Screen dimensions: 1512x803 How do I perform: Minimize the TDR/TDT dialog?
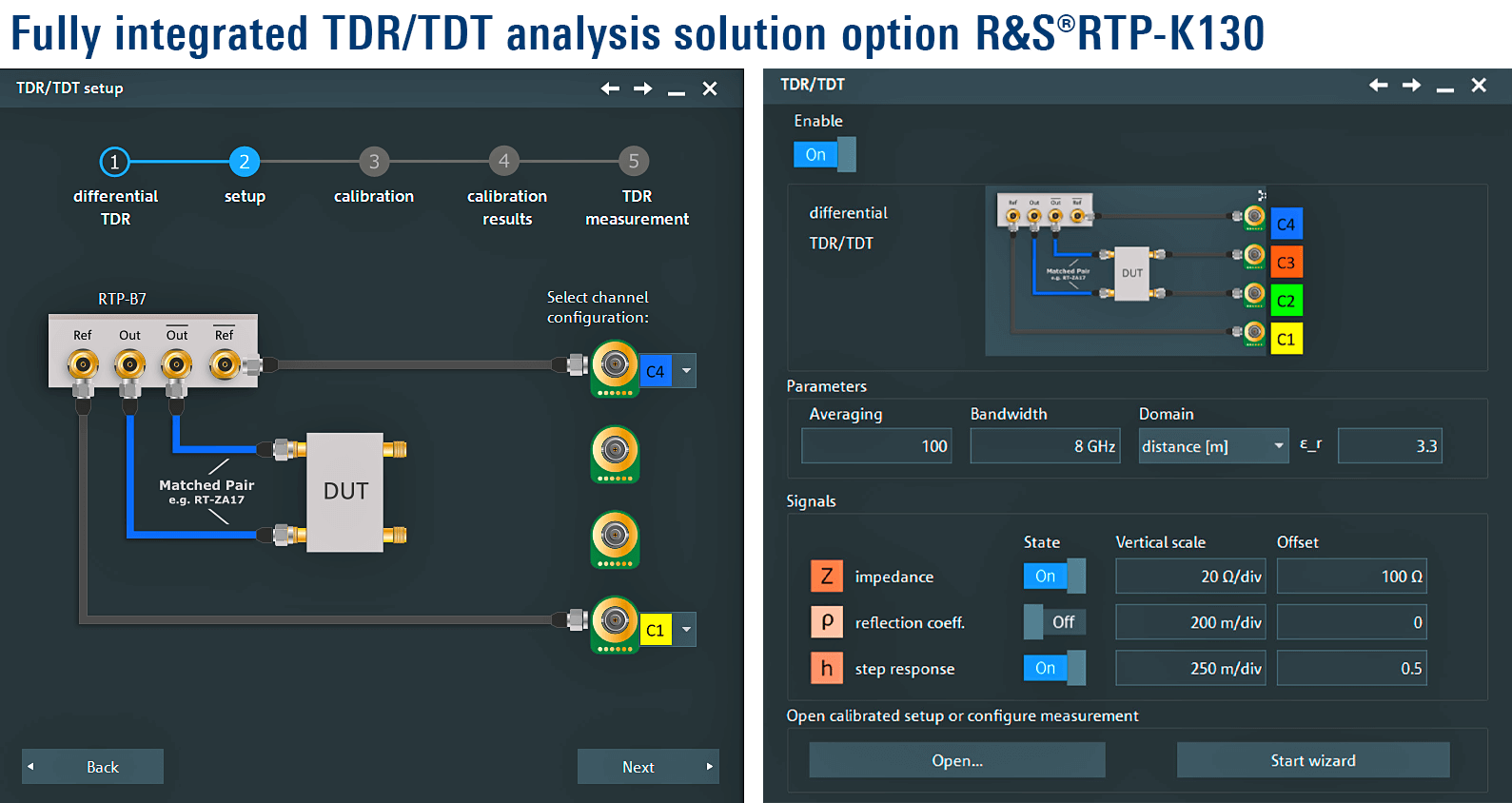coord(1445,89)
